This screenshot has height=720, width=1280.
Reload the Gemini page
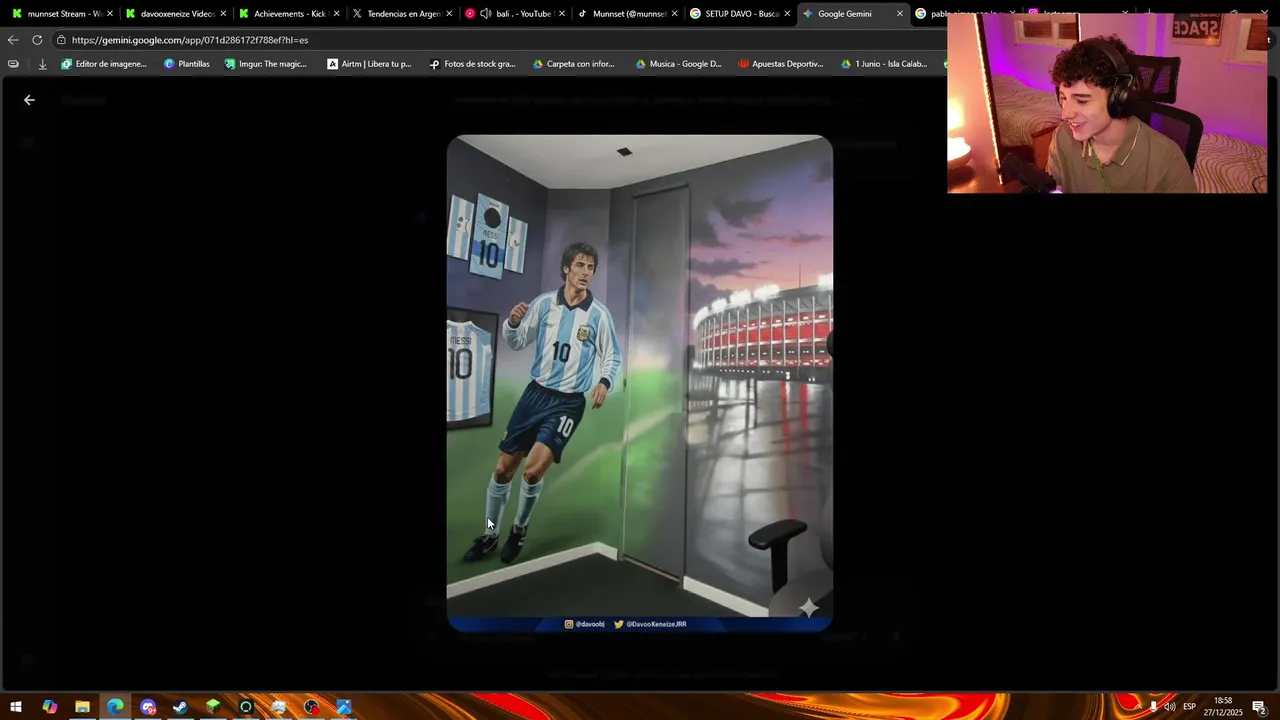click(37, 40)
